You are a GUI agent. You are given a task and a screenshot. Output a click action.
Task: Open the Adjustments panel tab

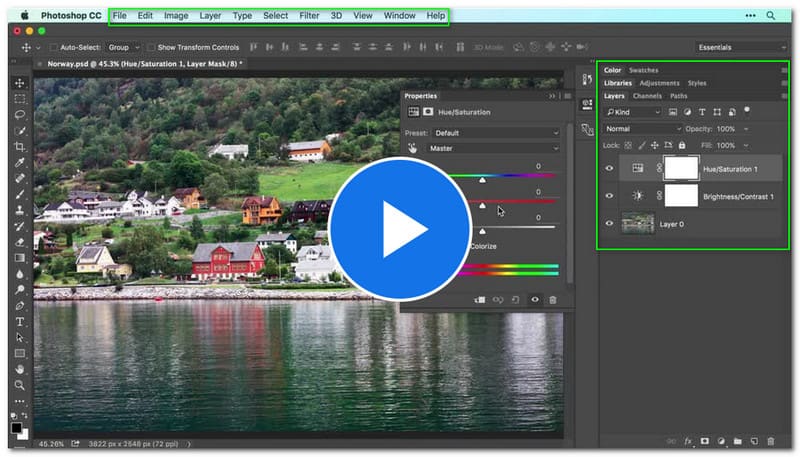tap(659, 83)
